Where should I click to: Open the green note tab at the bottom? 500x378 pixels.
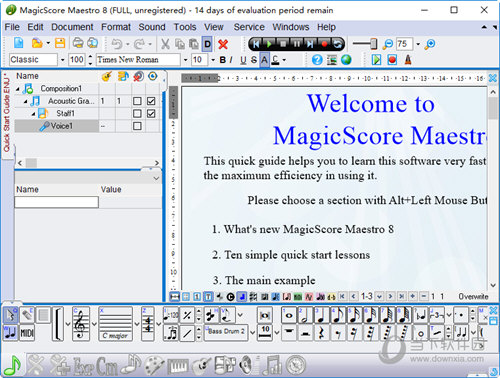pyautogui.click(x=12, y=365)
